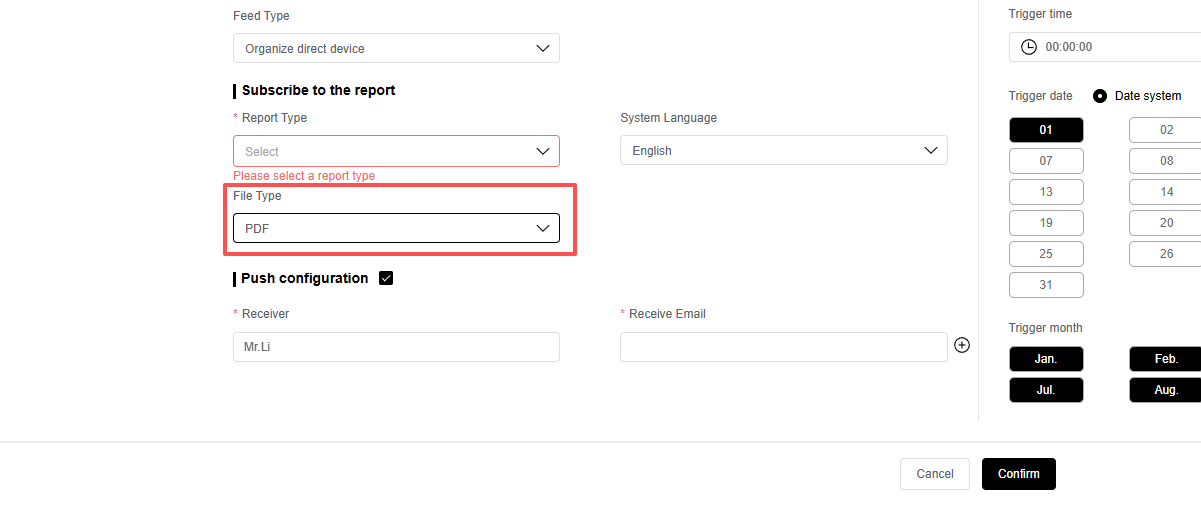Screen dimensions: 1201x523
Task: Click the Receiver input field
Action: point(396,347)
